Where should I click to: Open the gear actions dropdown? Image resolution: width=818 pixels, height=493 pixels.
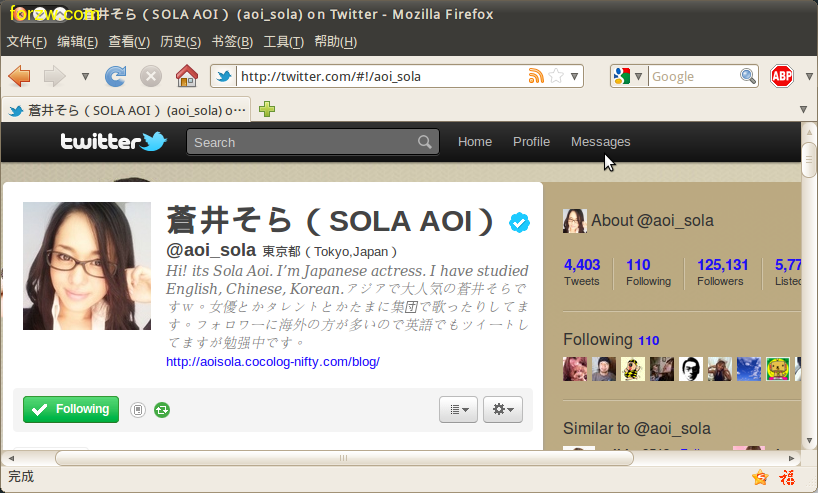(x=503, y=410)
